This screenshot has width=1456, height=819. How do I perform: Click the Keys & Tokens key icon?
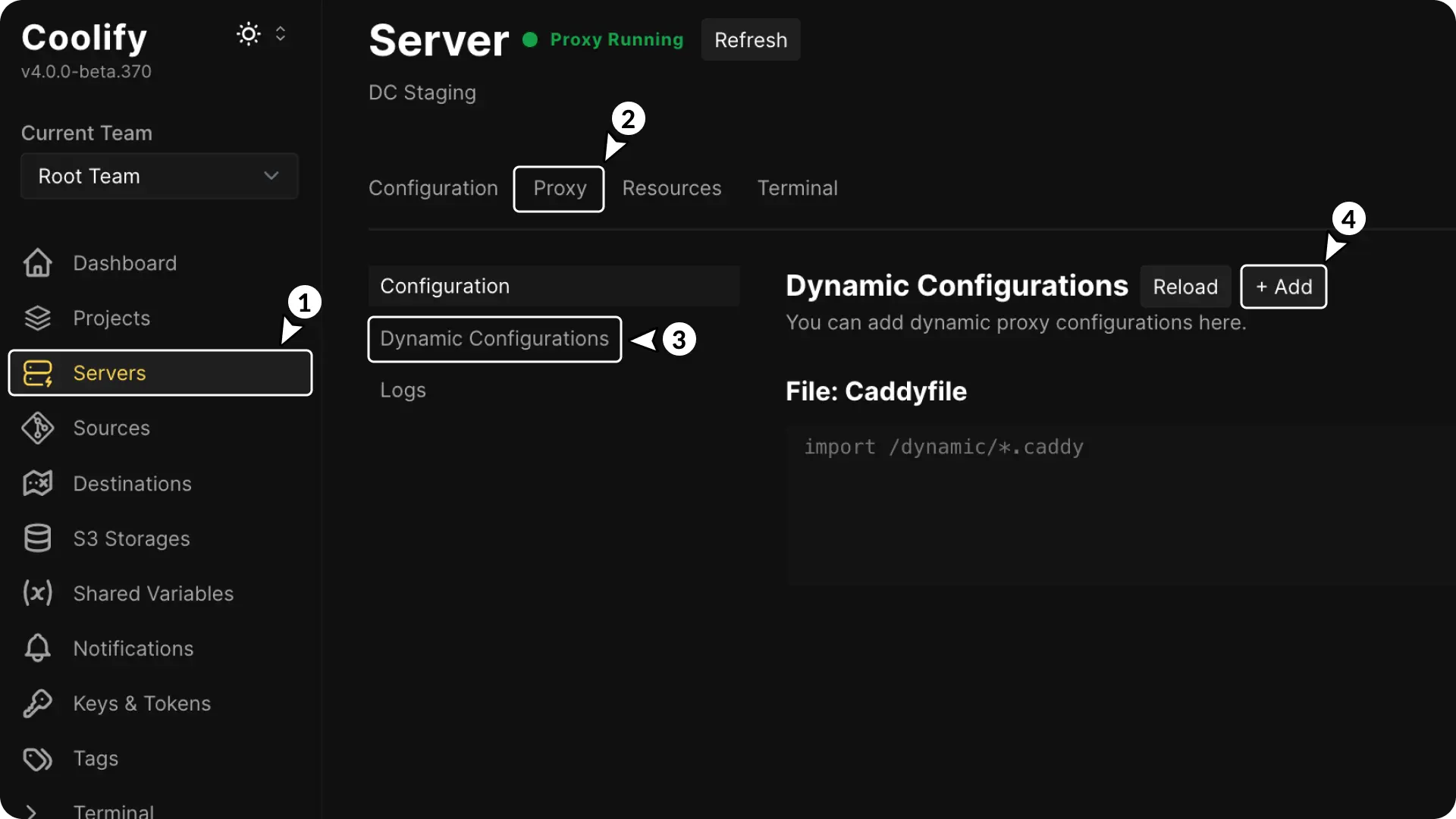(37, 704)
